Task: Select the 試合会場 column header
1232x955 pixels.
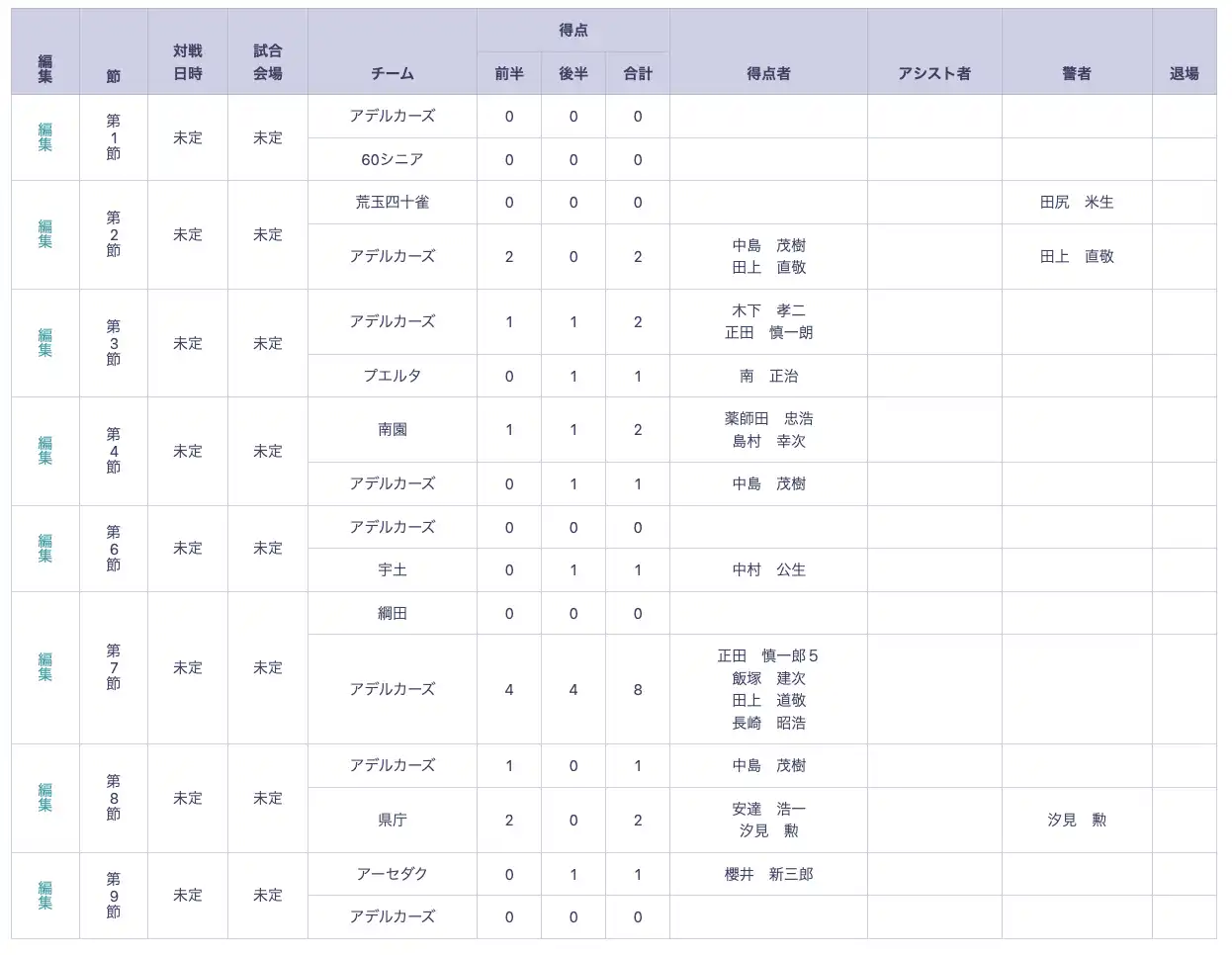Action: tap(268, 62)
